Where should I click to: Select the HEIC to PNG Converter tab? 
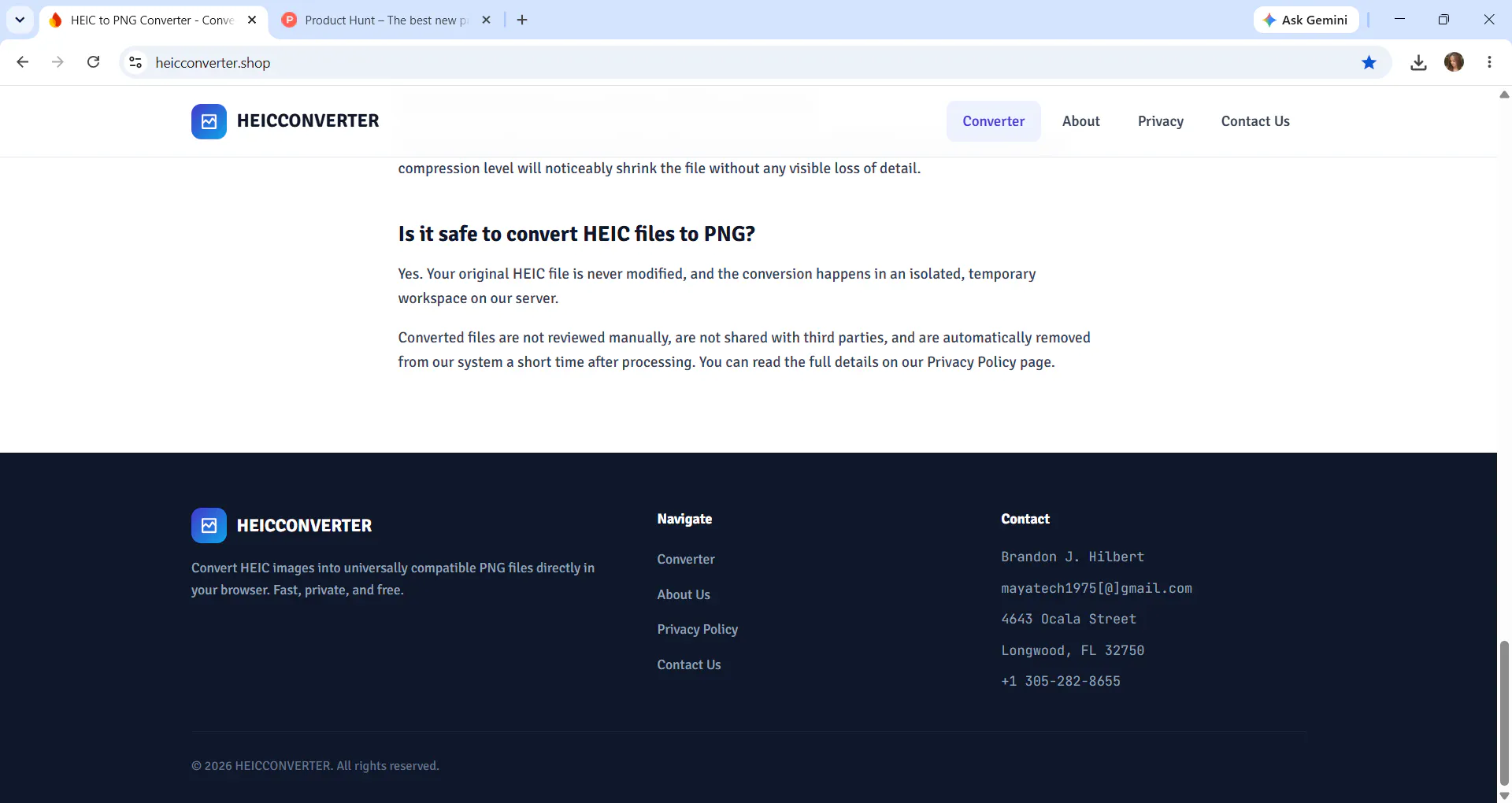[152, 20]
